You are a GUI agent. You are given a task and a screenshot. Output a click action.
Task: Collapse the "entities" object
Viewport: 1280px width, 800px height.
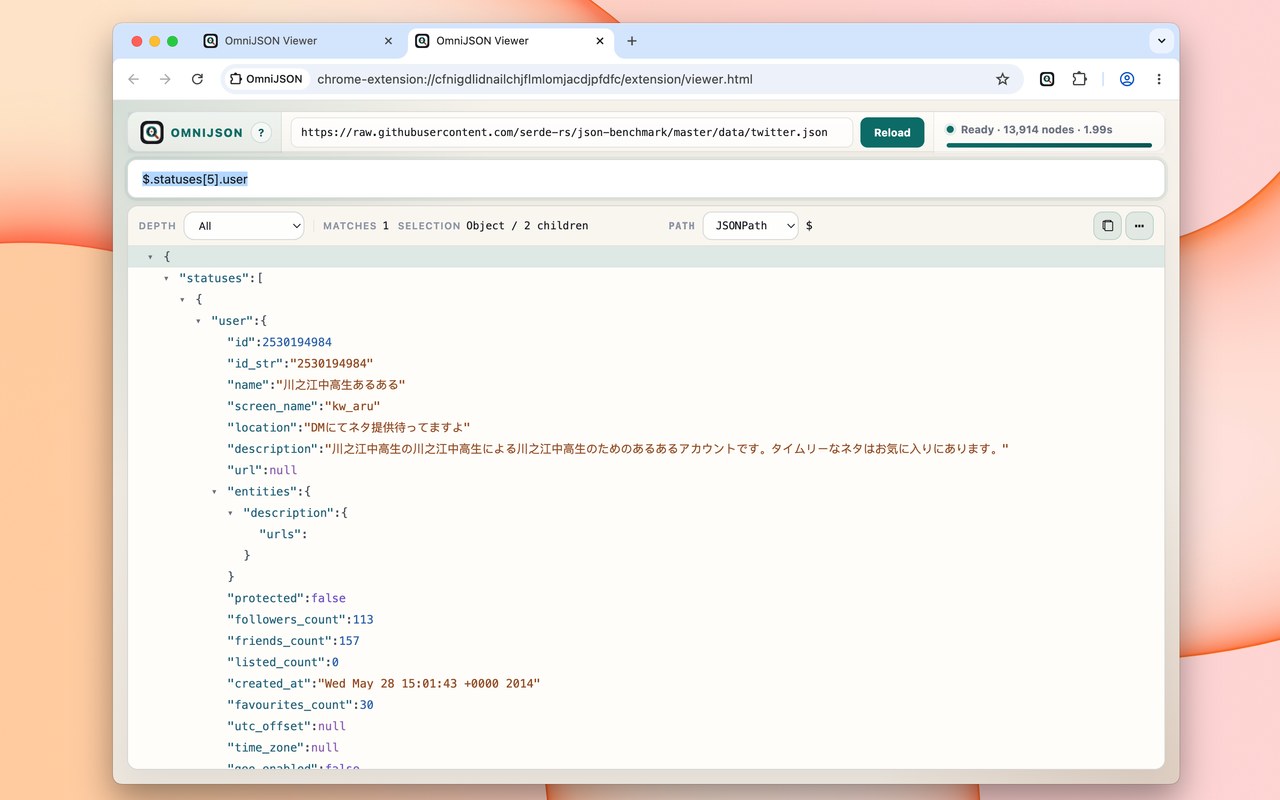pos(214,491)
